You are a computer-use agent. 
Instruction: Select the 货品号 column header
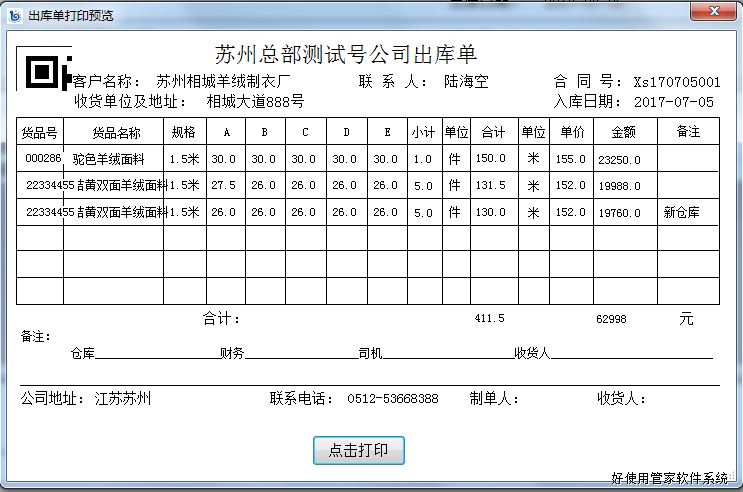[40, 132]
